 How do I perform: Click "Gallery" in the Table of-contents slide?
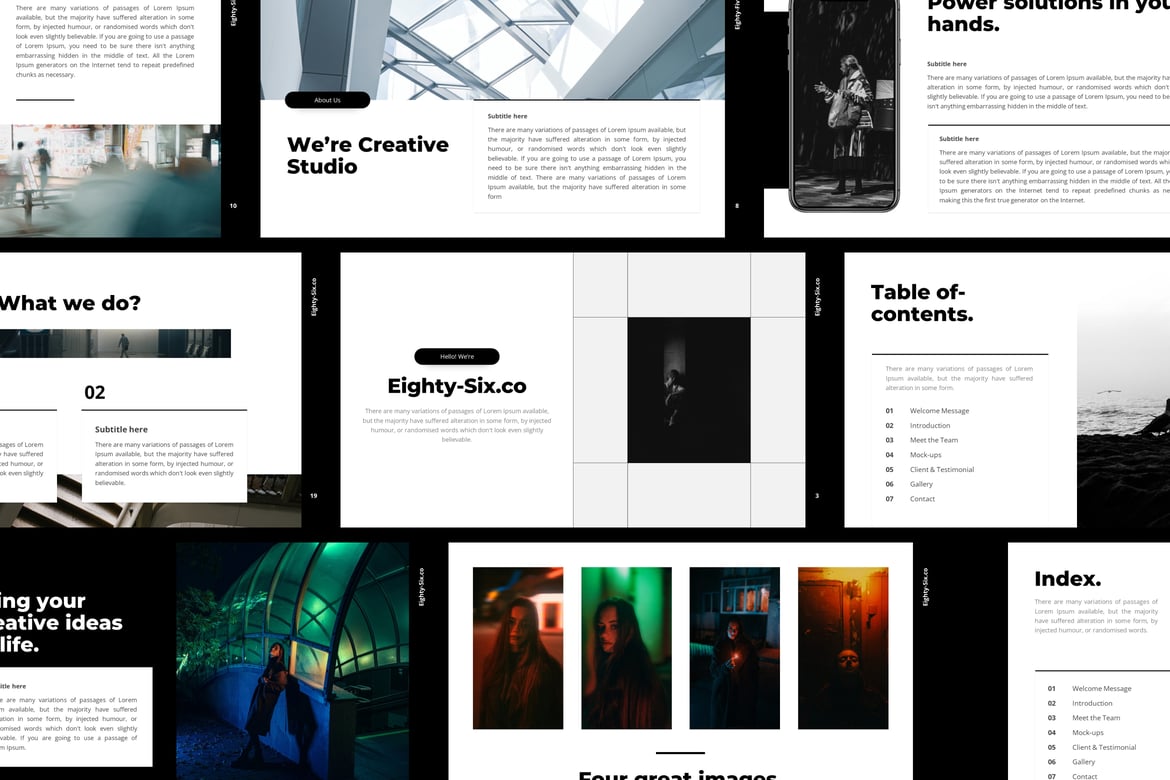[x=921, y=484]
